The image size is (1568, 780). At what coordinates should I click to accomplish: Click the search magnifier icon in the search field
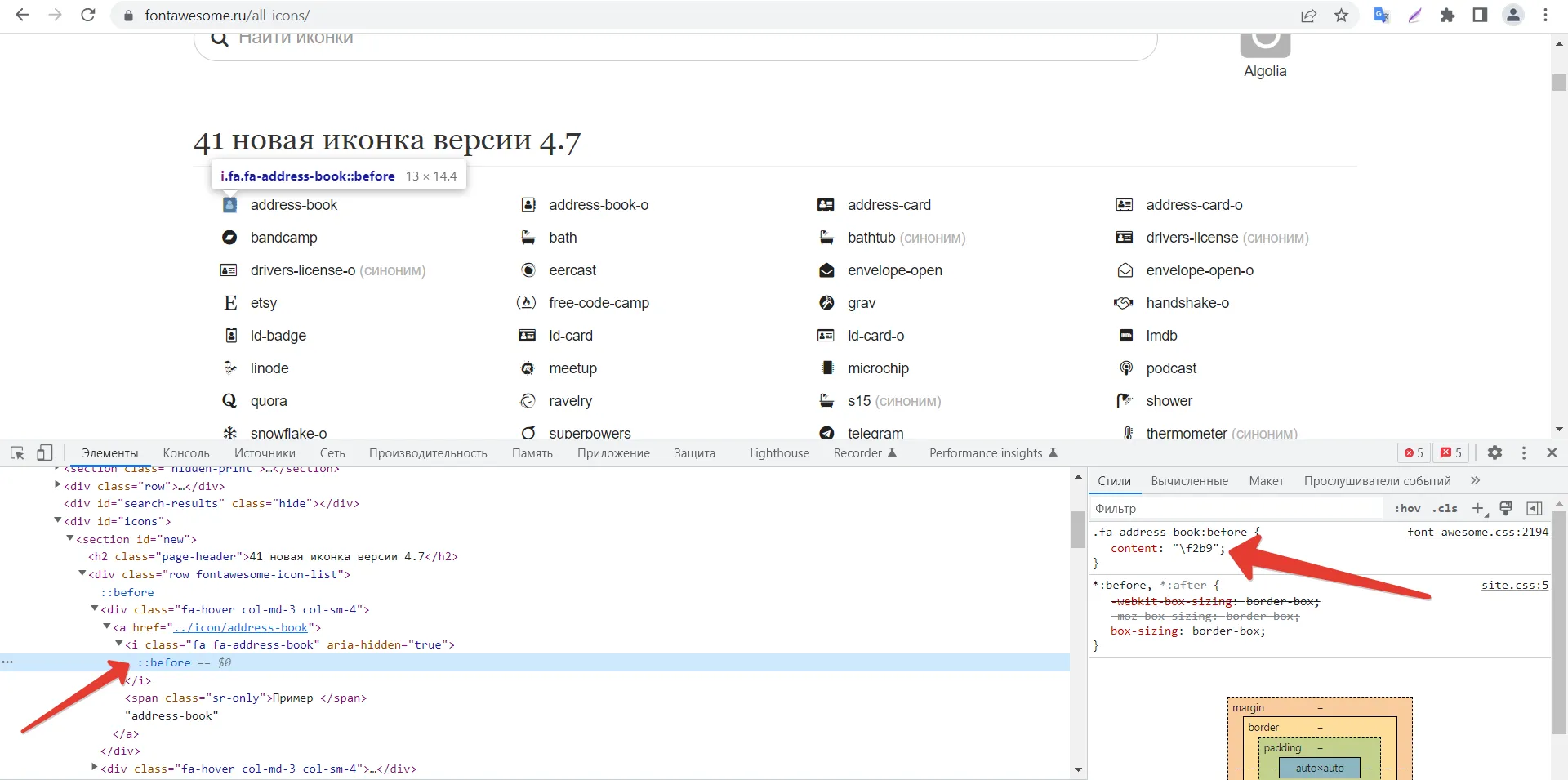click(x=219, y=38)
